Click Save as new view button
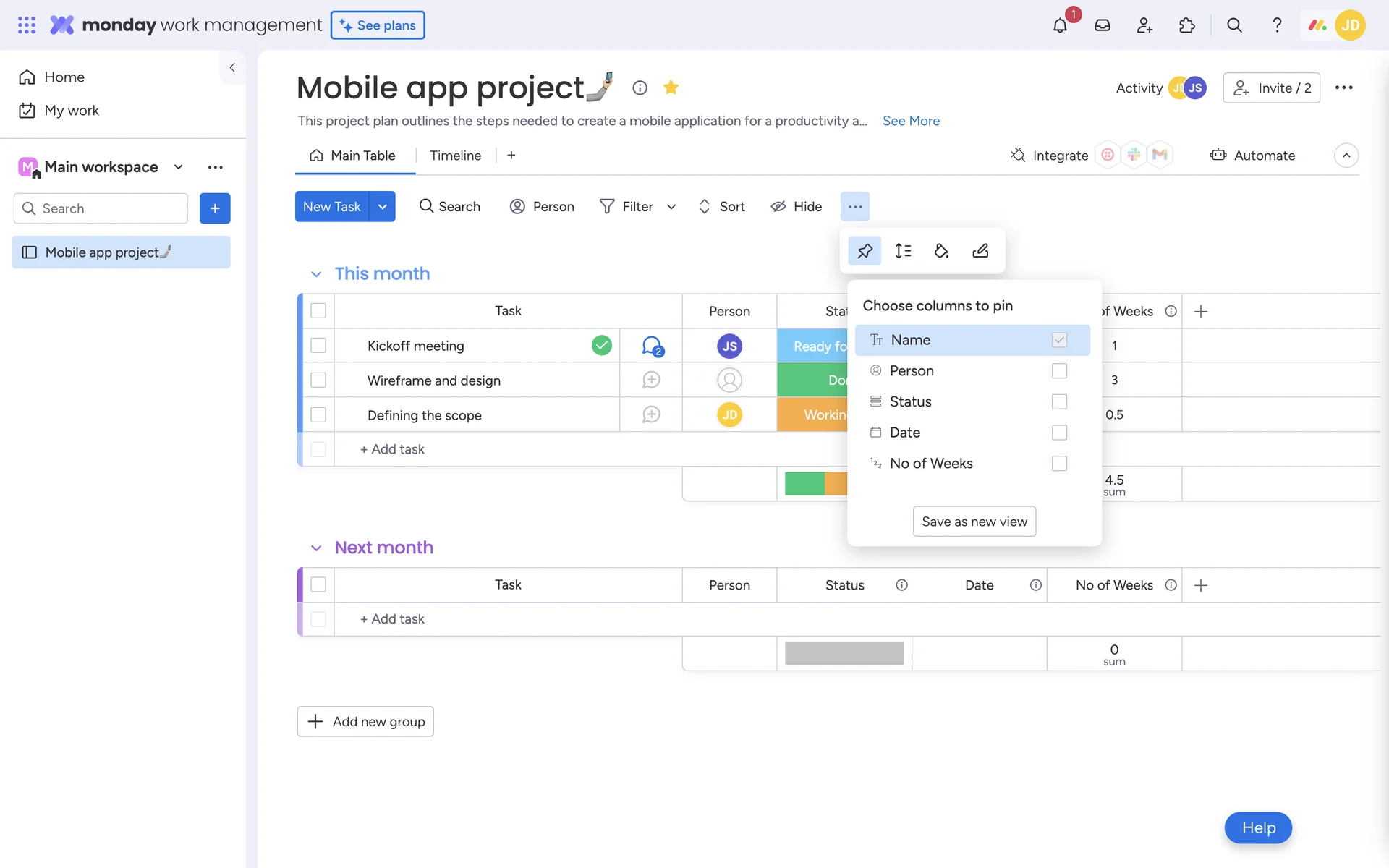The image size is (1389, 868). click(974, 522)
